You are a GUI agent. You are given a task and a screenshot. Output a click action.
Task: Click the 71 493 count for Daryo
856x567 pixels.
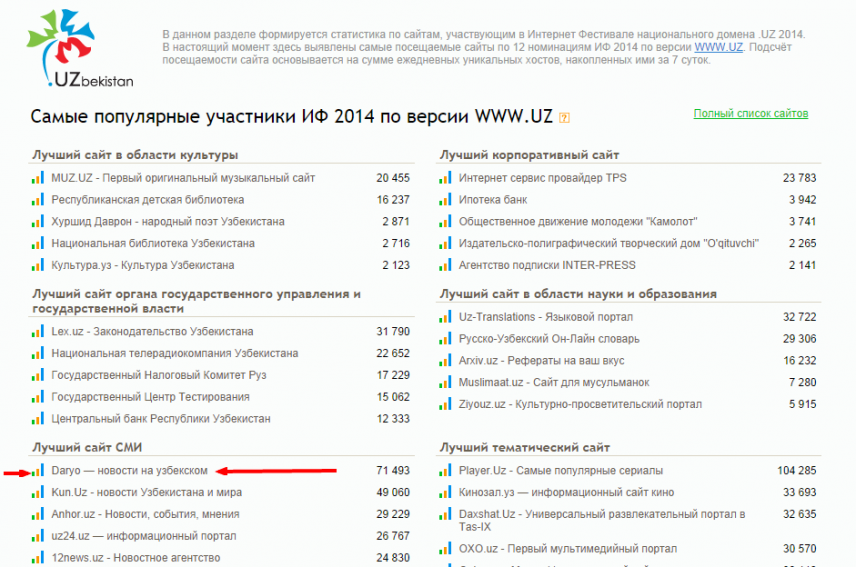[x=393, y=470]
